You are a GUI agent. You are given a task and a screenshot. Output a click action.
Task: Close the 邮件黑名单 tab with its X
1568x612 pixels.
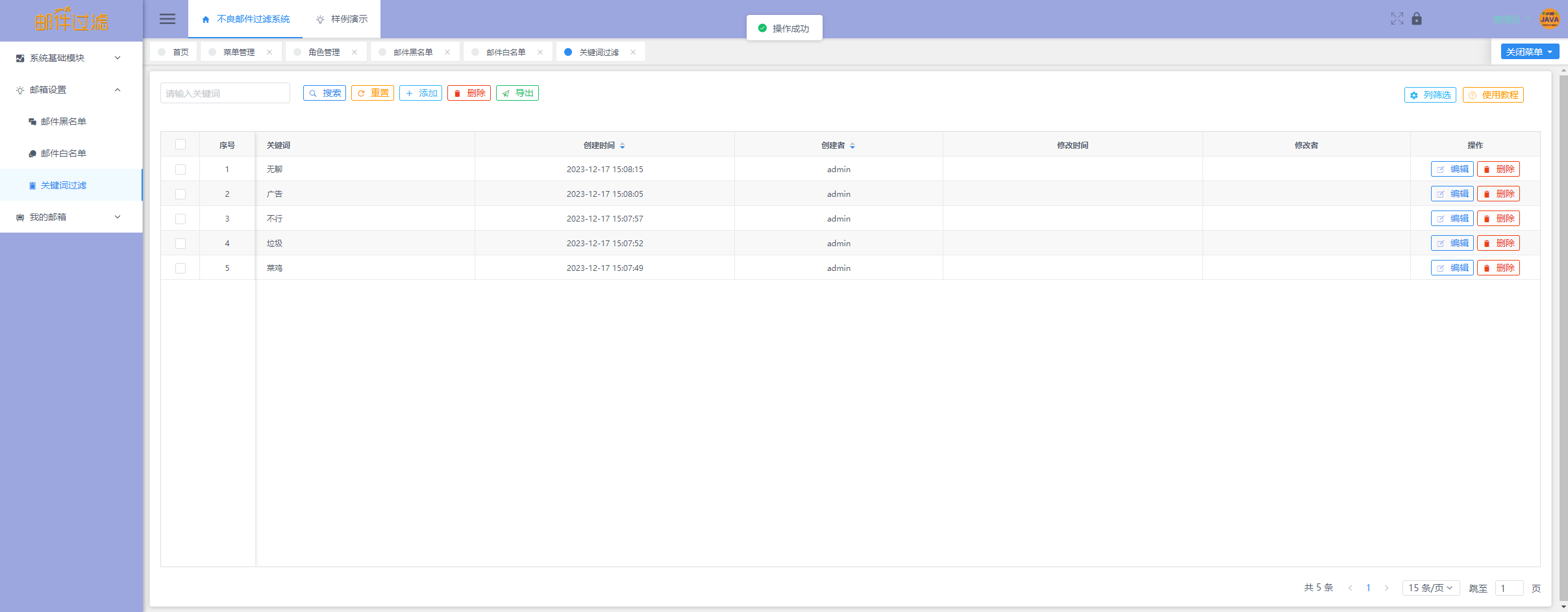[x=447, y=52]
